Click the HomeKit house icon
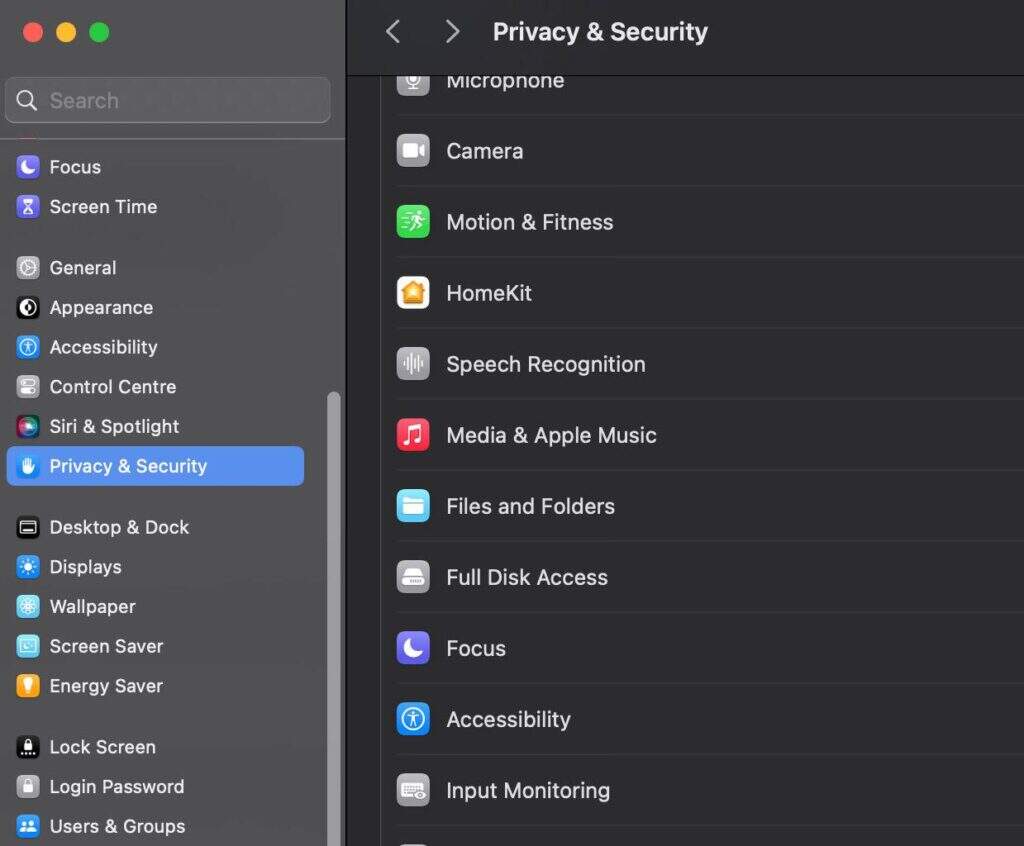Screen dimensions: 1024x846 [x=413, y=293]
